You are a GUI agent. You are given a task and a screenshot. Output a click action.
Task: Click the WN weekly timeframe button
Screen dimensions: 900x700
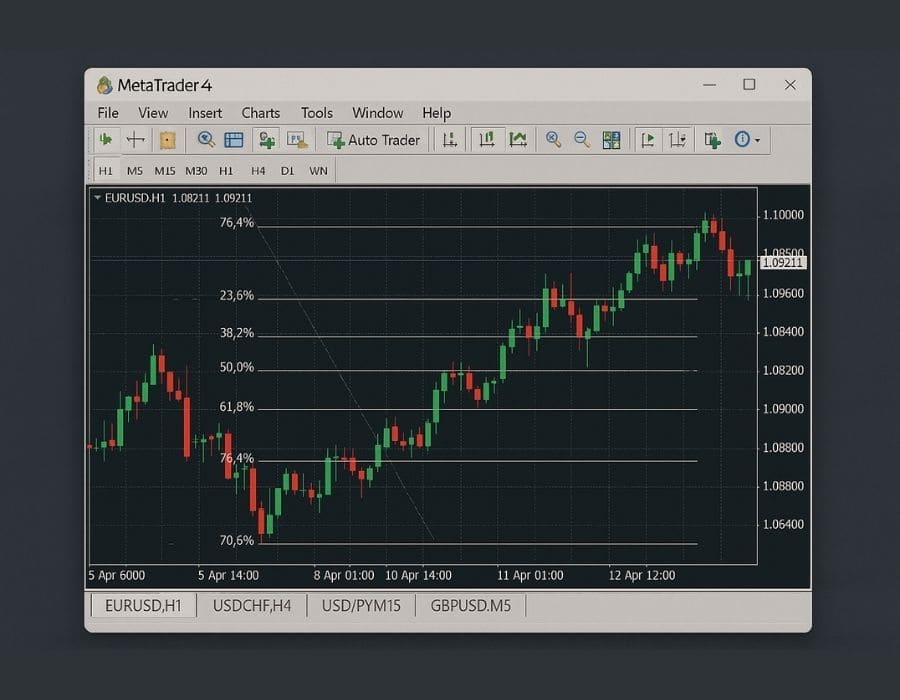[318, 170]
